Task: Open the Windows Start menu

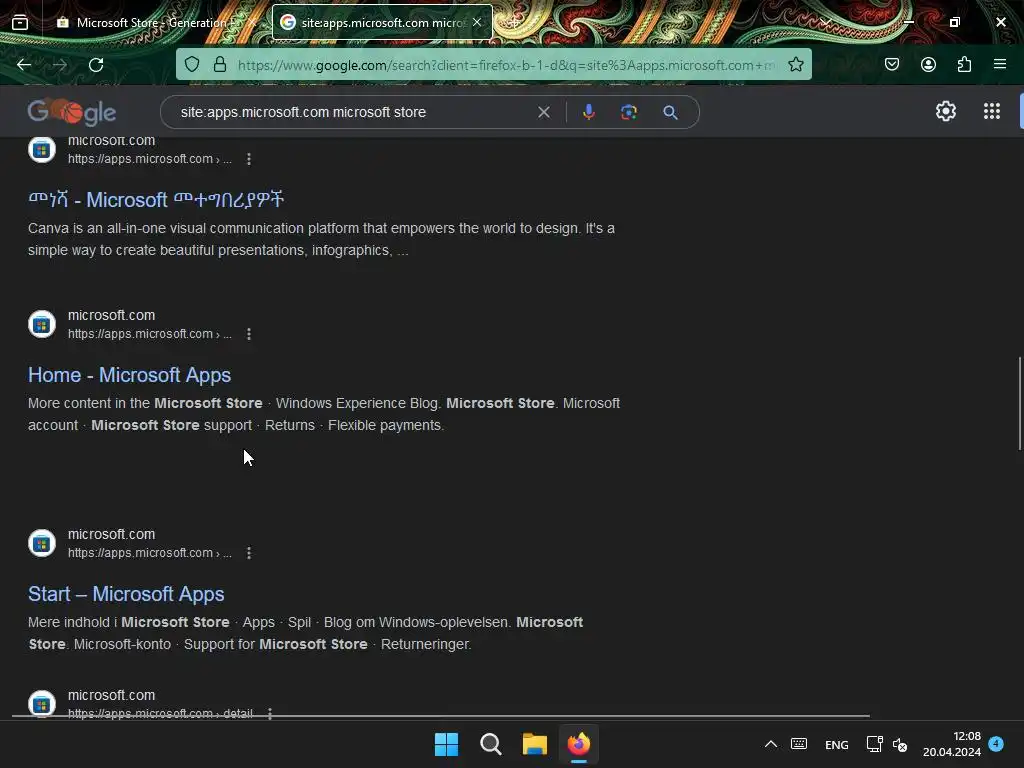Action: click(447, 744)
